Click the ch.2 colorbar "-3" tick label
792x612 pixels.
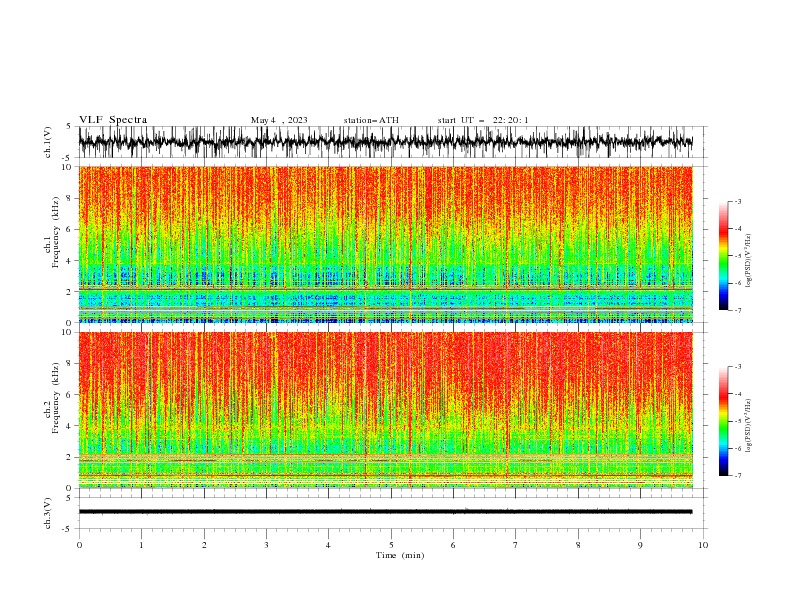(738, 367)
